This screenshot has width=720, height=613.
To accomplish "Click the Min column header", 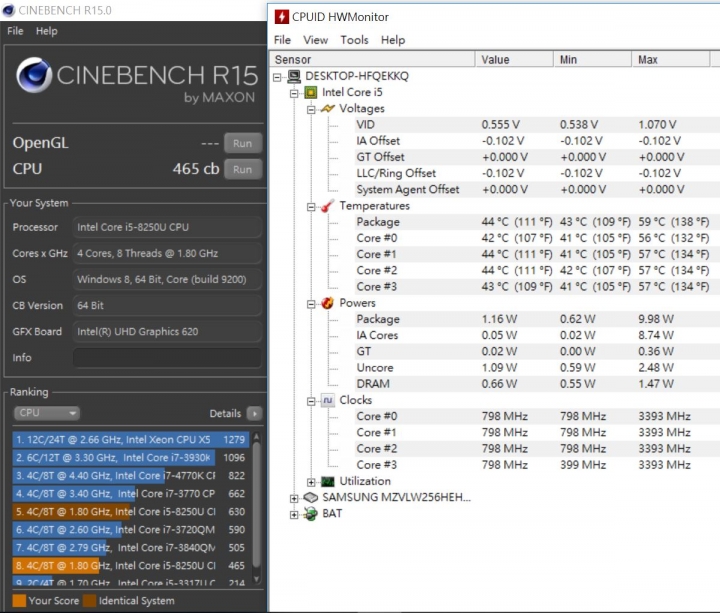I will click(x=592, y=60).
